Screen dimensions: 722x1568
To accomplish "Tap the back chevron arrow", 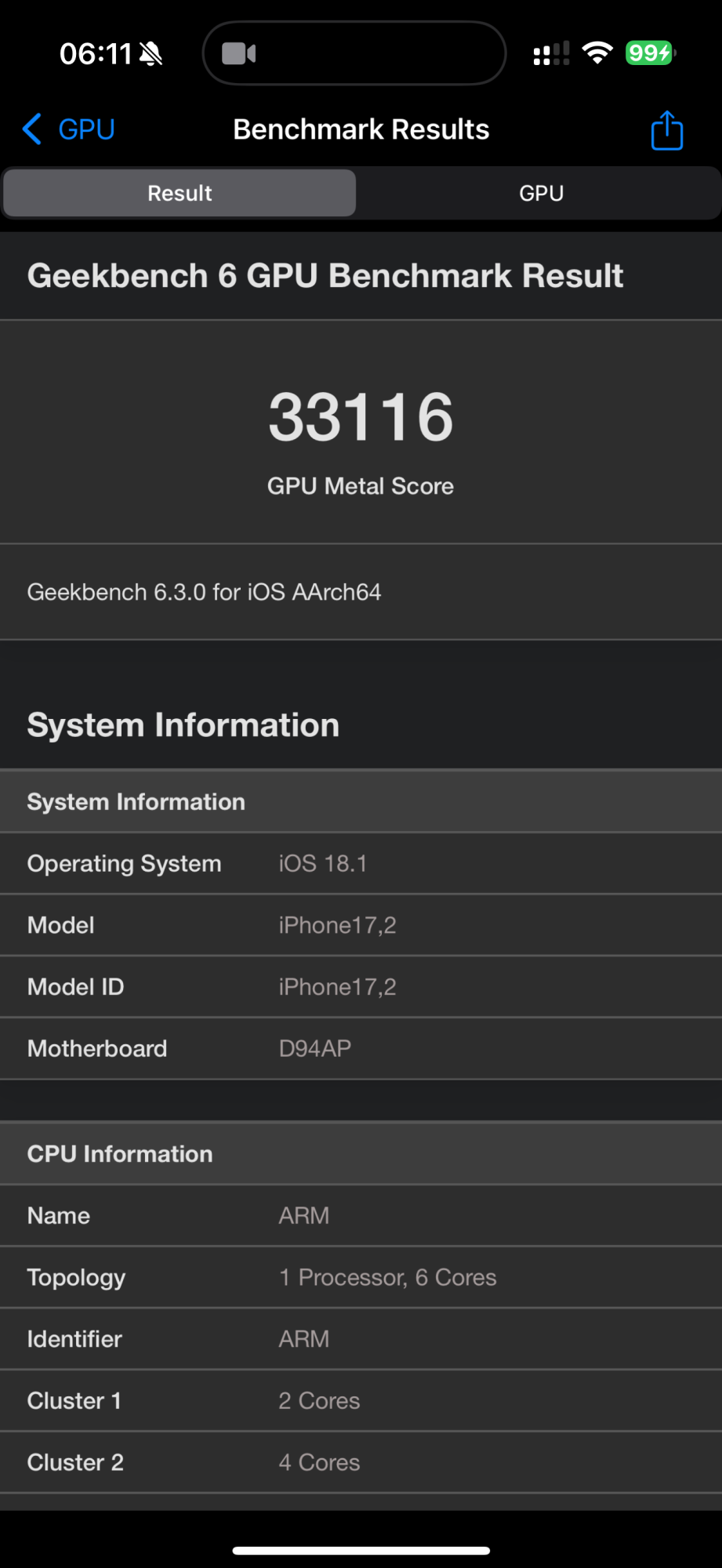I will click(x=32, y=129).
